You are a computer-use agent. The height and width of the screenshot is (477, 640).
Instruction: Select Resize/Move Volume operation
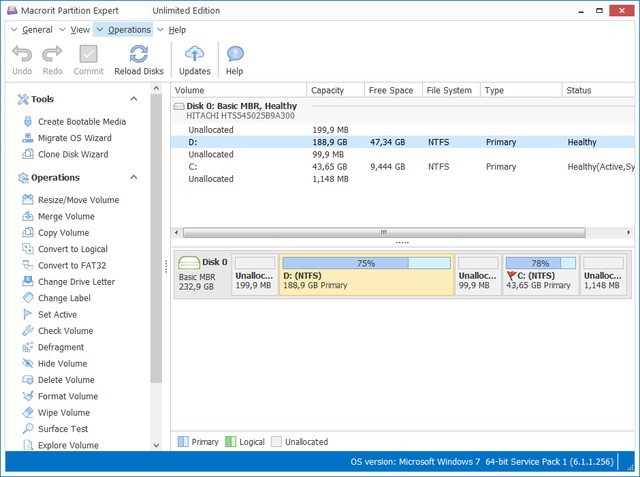coord(78,200)
